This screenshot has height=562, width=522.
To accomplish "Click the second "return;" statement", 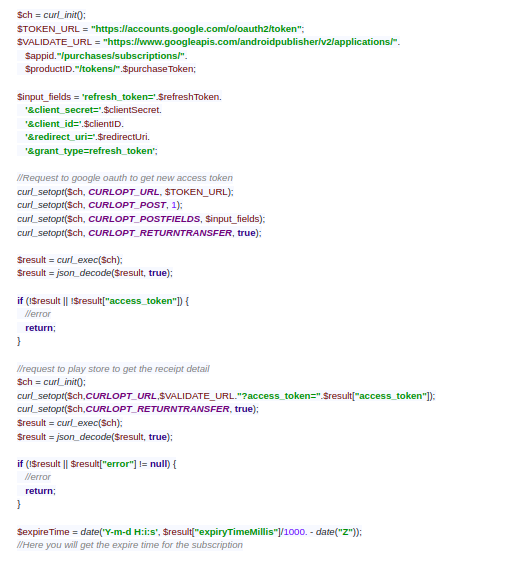I will tap(41, 491).
